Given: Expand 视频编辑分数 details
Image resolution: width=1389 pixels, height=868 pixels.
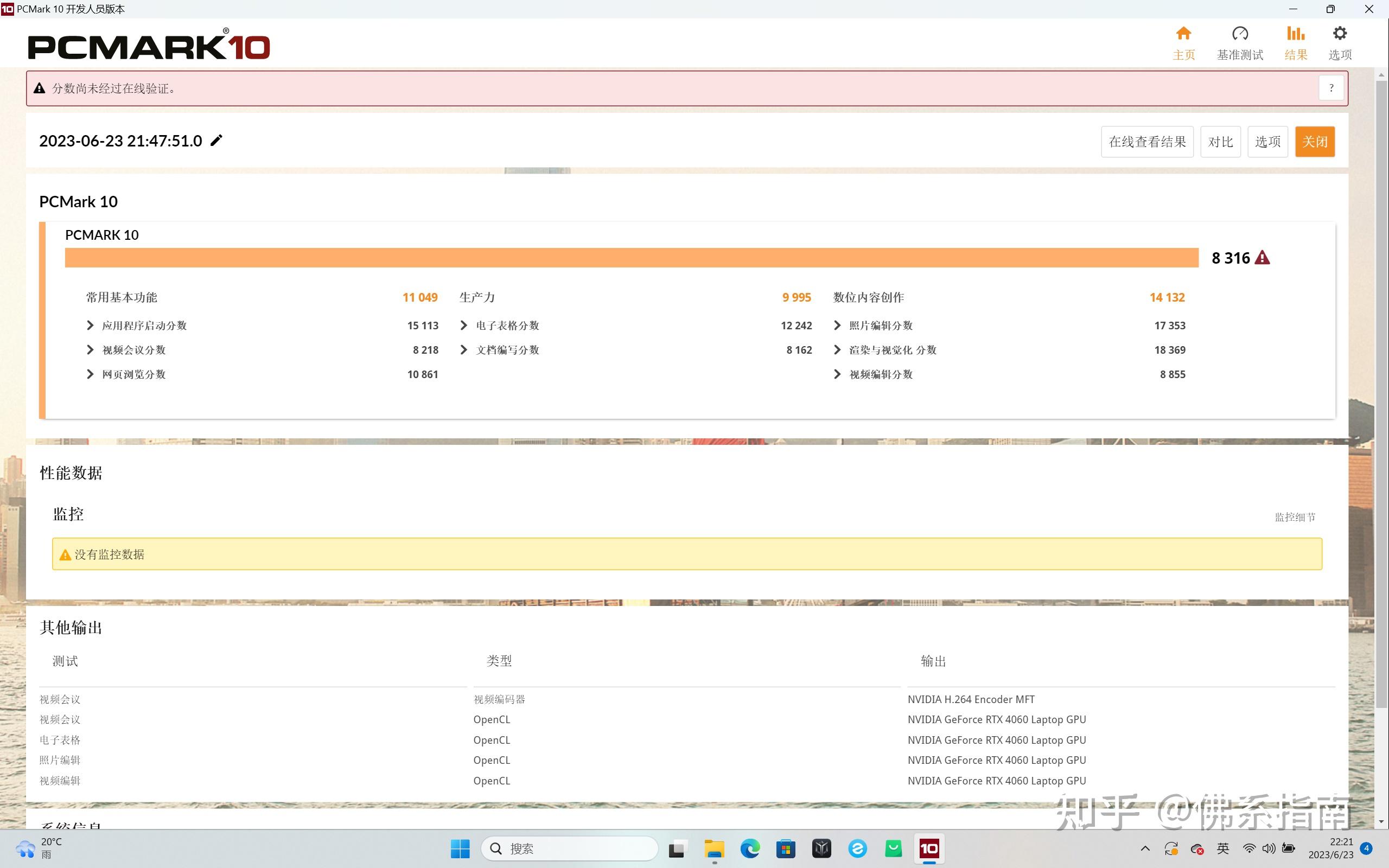Looking at the screenshot, I should pos(837,374).
